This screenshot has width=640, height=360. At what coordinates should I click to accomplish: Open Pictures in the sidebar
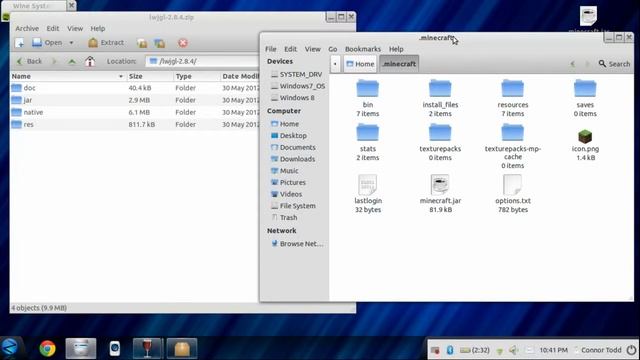point(288,182)
